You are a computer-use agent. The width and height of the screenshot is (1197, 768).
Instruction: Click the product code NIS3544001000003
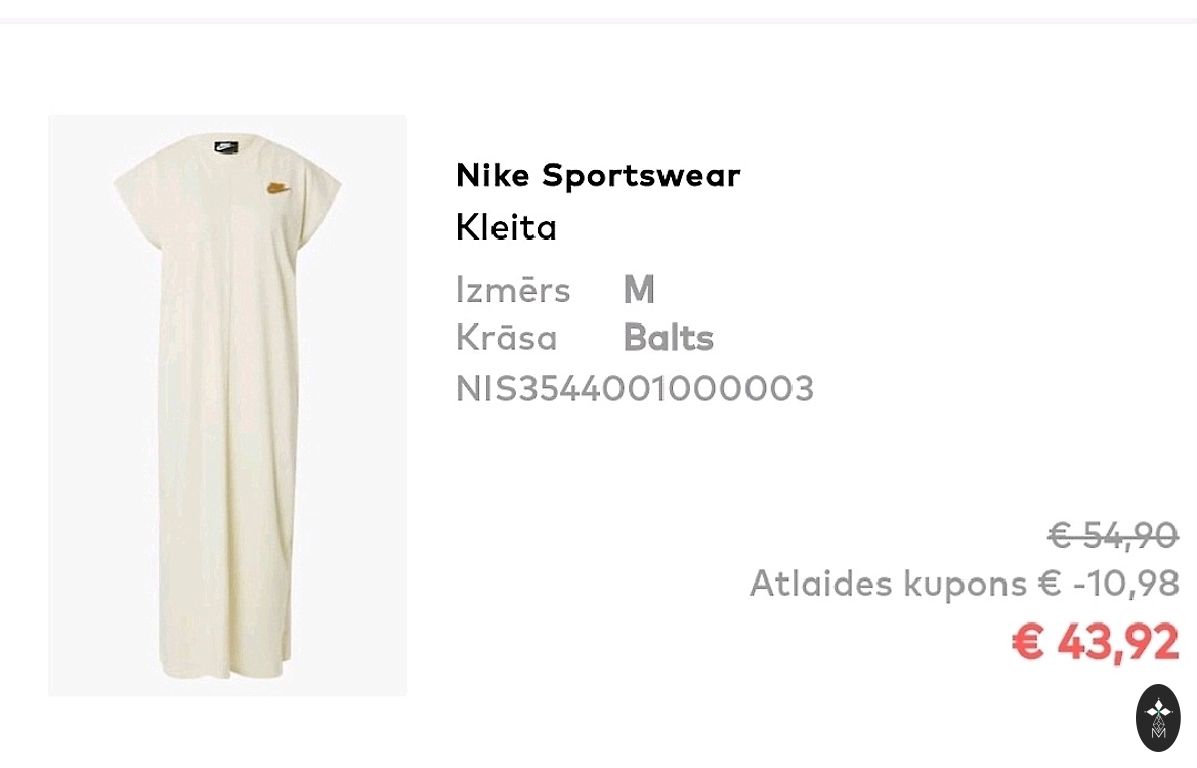635,388
